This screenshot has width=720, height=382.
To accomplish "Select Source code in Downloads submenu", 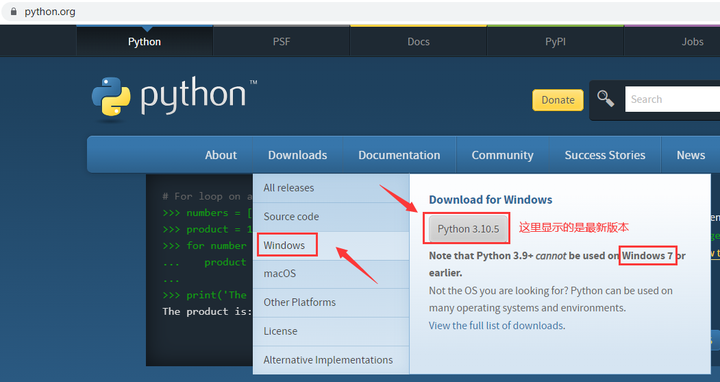I will point(331,217).
